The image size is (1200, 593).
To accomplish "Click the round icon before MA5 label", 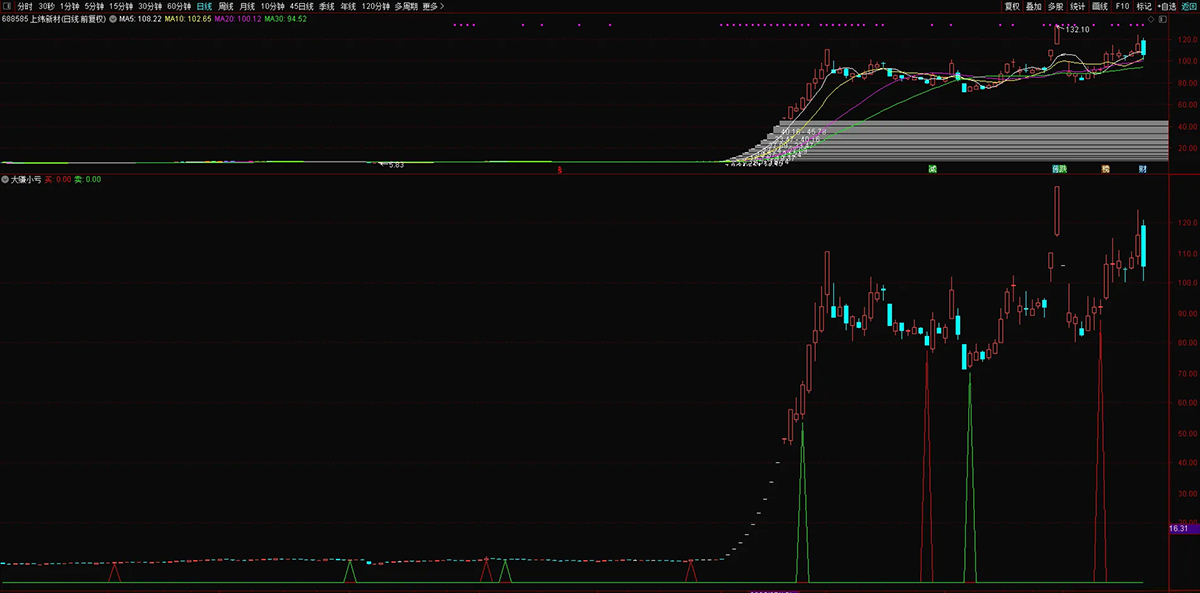I will [113, 18].
